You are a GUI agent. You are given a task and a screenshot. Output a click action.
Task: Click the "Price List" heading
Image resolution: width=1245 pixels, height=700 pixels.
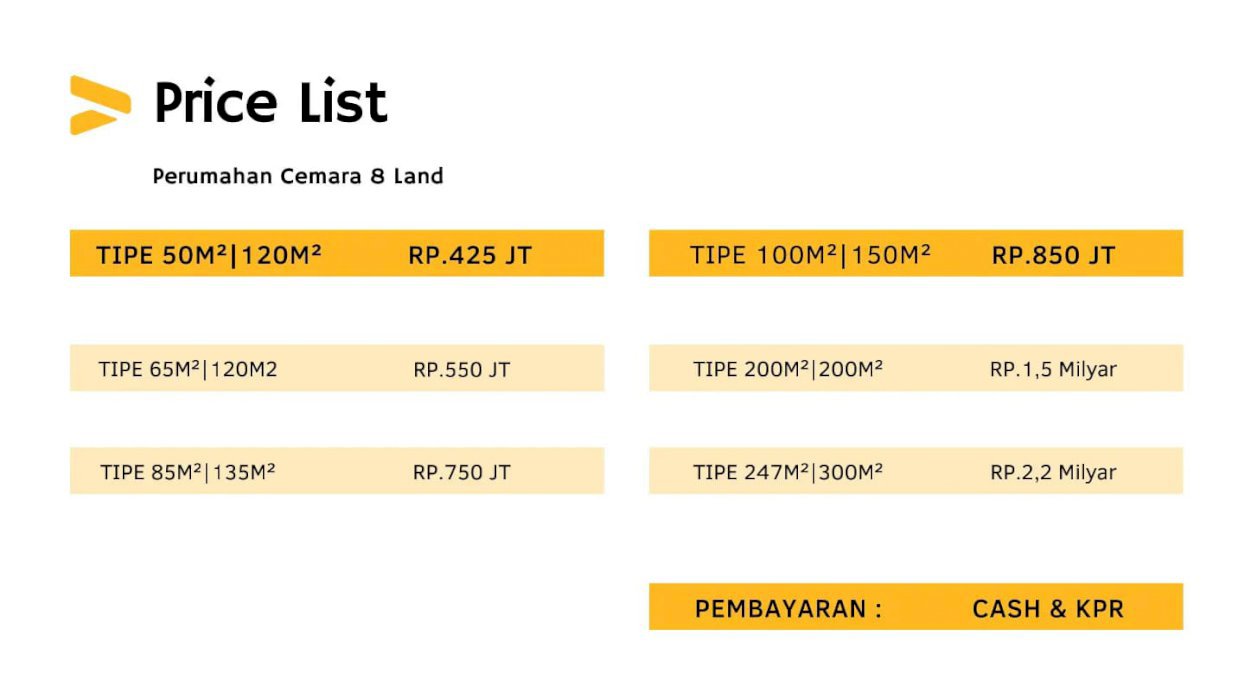(270, 103)
